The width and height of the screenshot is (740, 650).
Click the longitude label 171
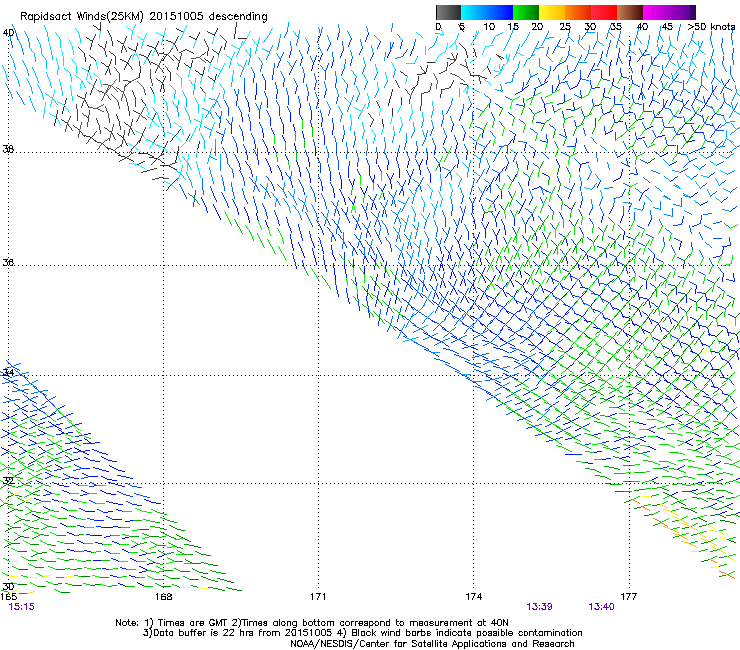click(318, 597)
